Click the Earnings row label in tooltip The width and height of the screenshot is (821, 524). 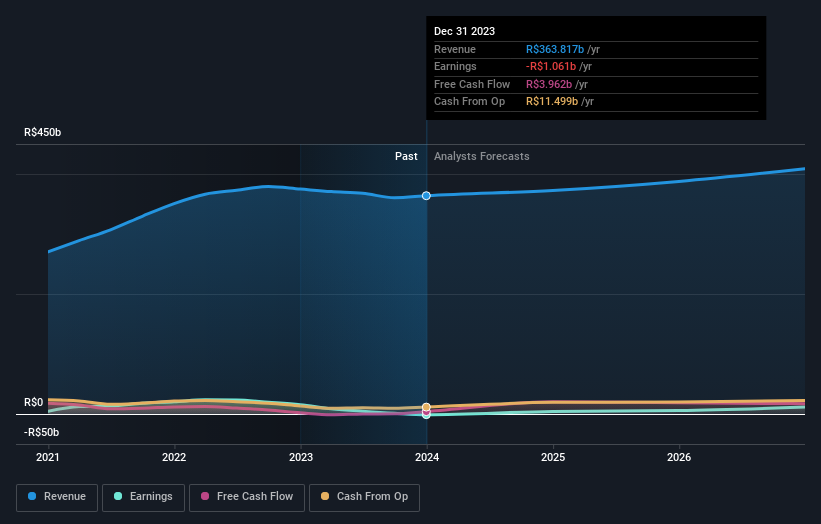[456, 66]
